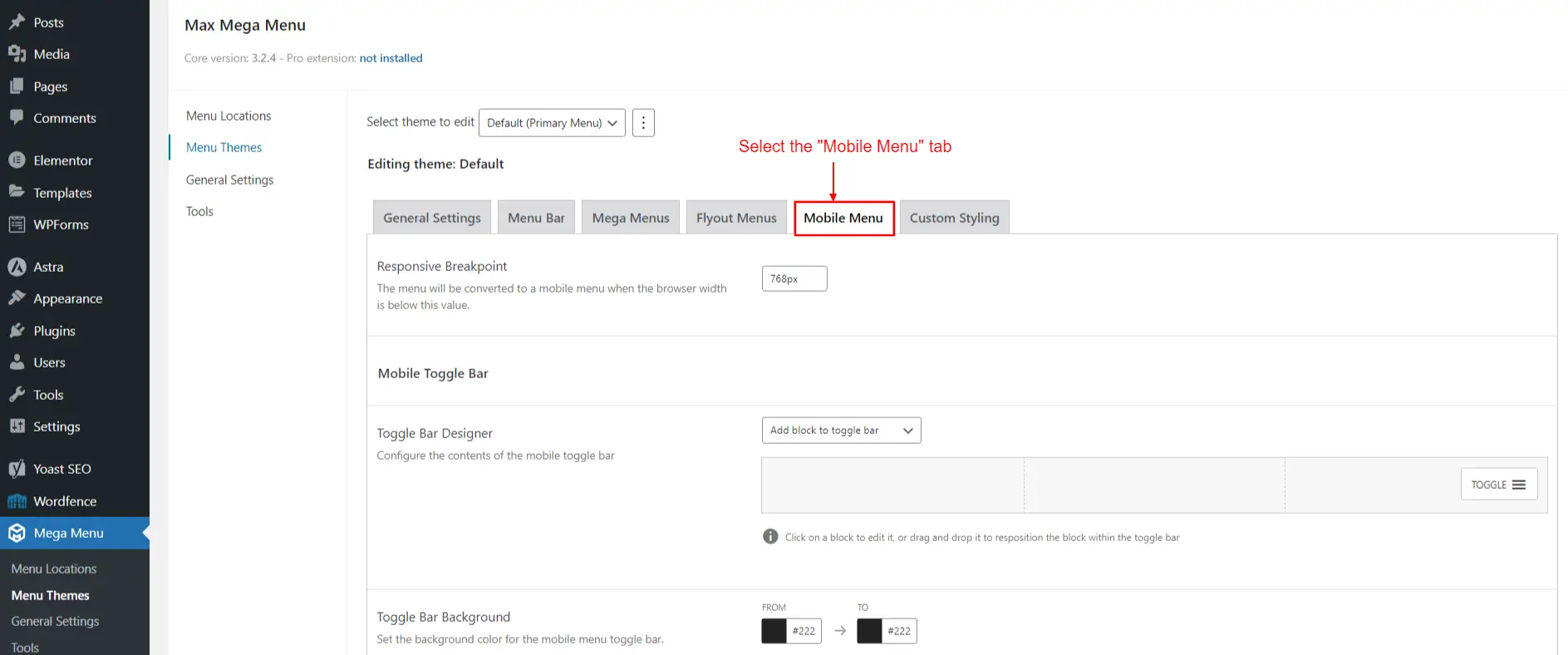Click the Settings sliders icon
Viewport: 1568px width, 655px height.
[x=17, y=426]
